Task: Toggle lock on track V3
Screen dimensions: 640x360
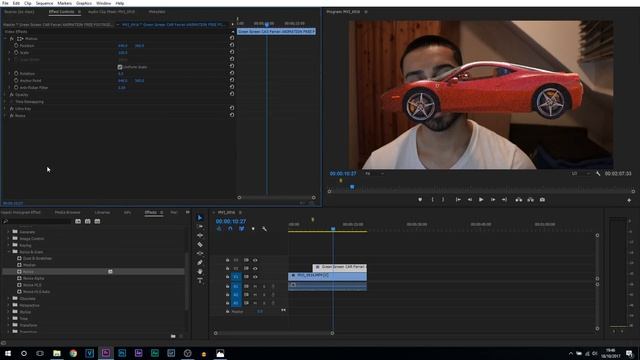Action: 227,260
